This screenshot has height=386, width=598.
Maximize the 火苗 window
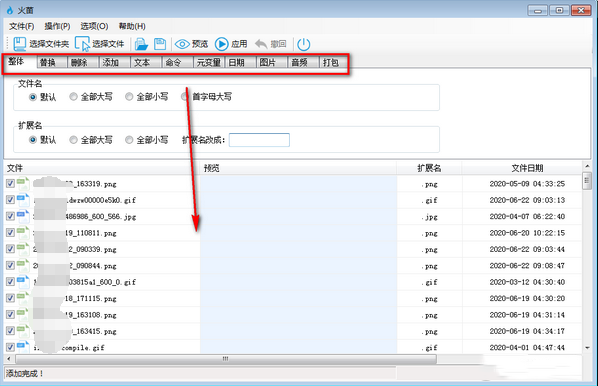[559, 10]
